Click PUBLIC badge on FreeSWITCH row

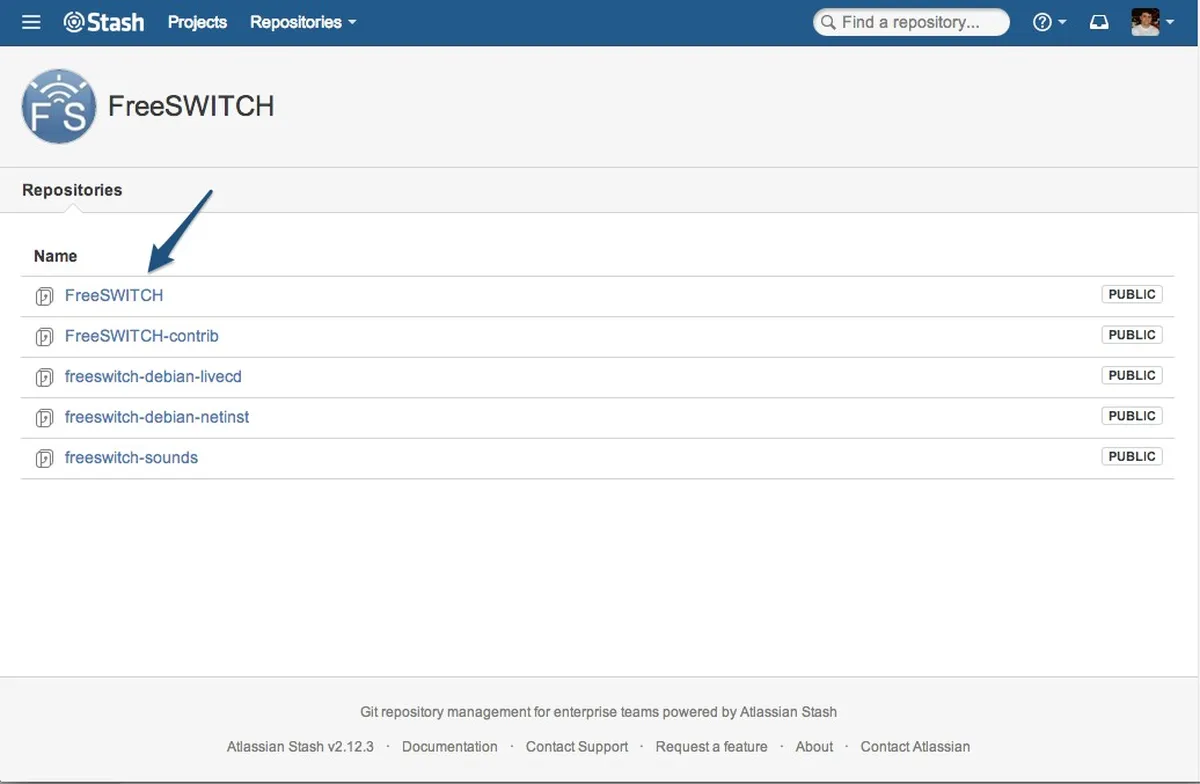click(1132, 294)
